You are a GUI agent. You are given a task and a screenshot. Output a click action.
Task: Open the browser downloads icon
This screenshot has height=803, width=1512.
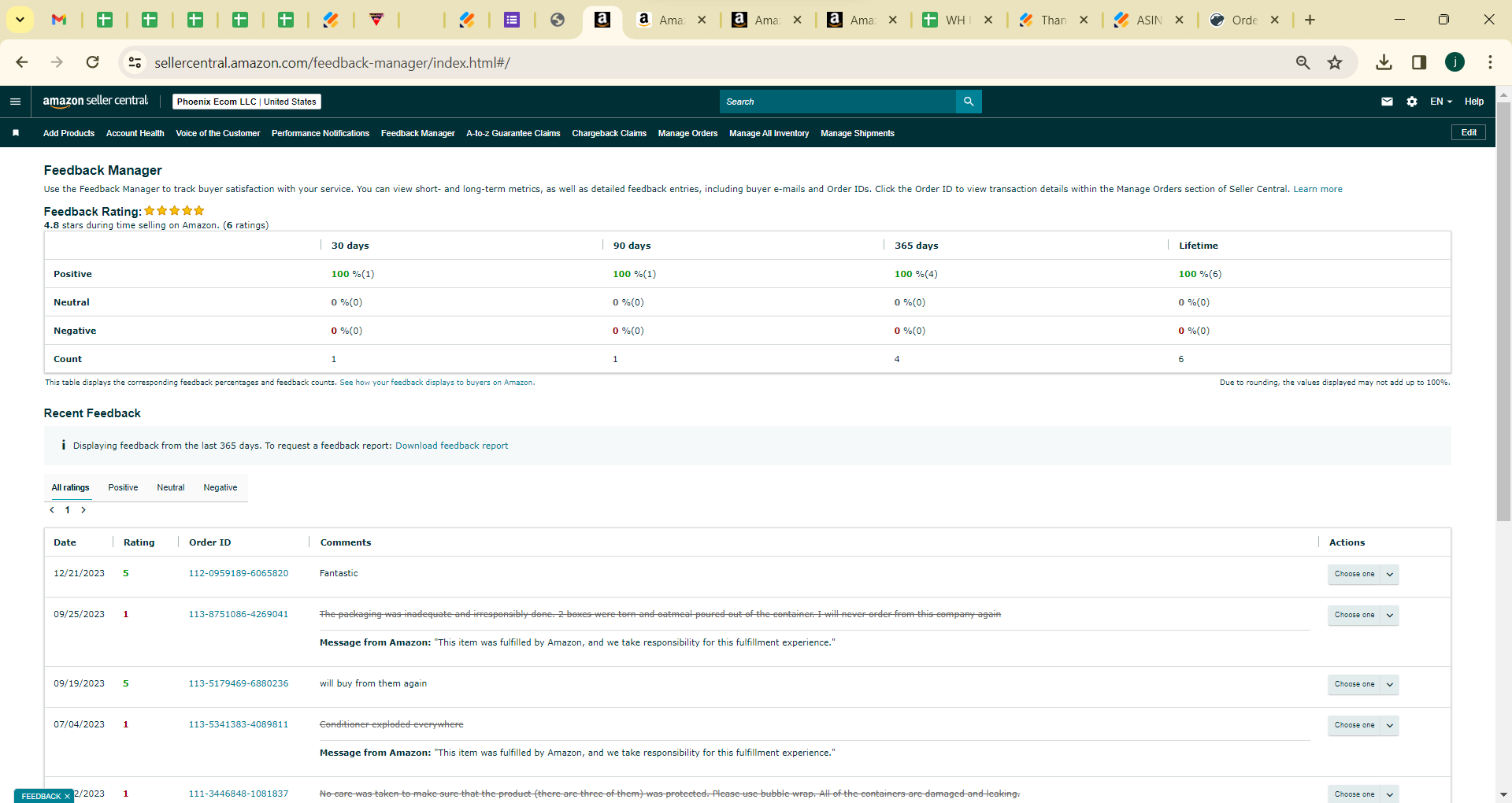point(1384,62)
